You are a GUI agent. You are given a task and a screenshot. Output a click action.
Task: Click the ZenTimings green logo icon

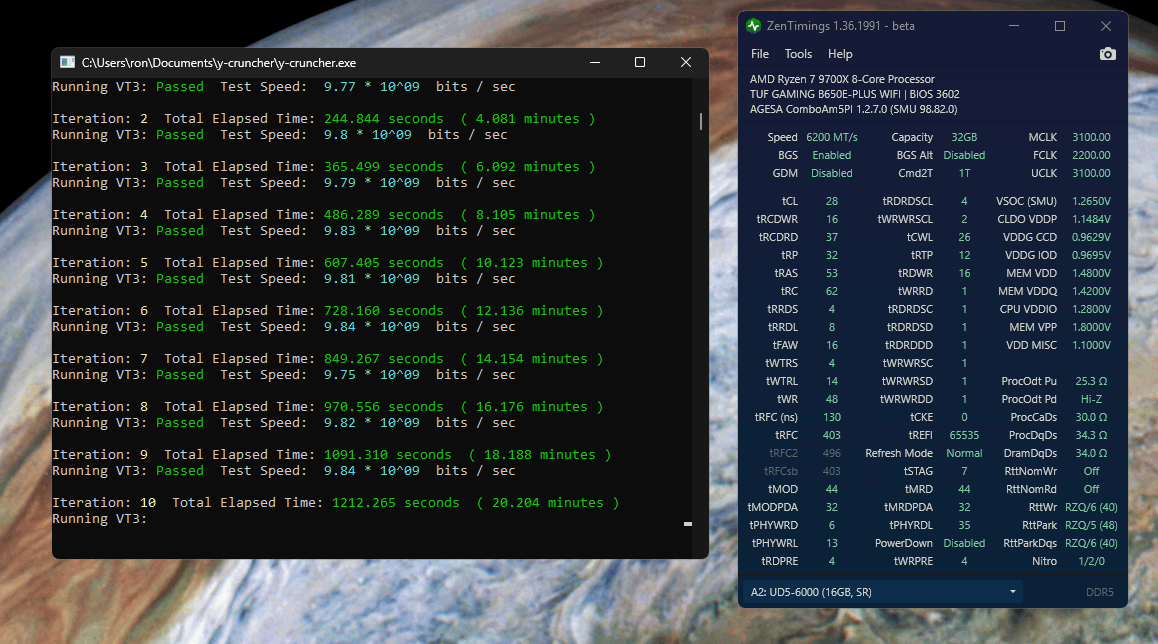(x=753, y=26)
